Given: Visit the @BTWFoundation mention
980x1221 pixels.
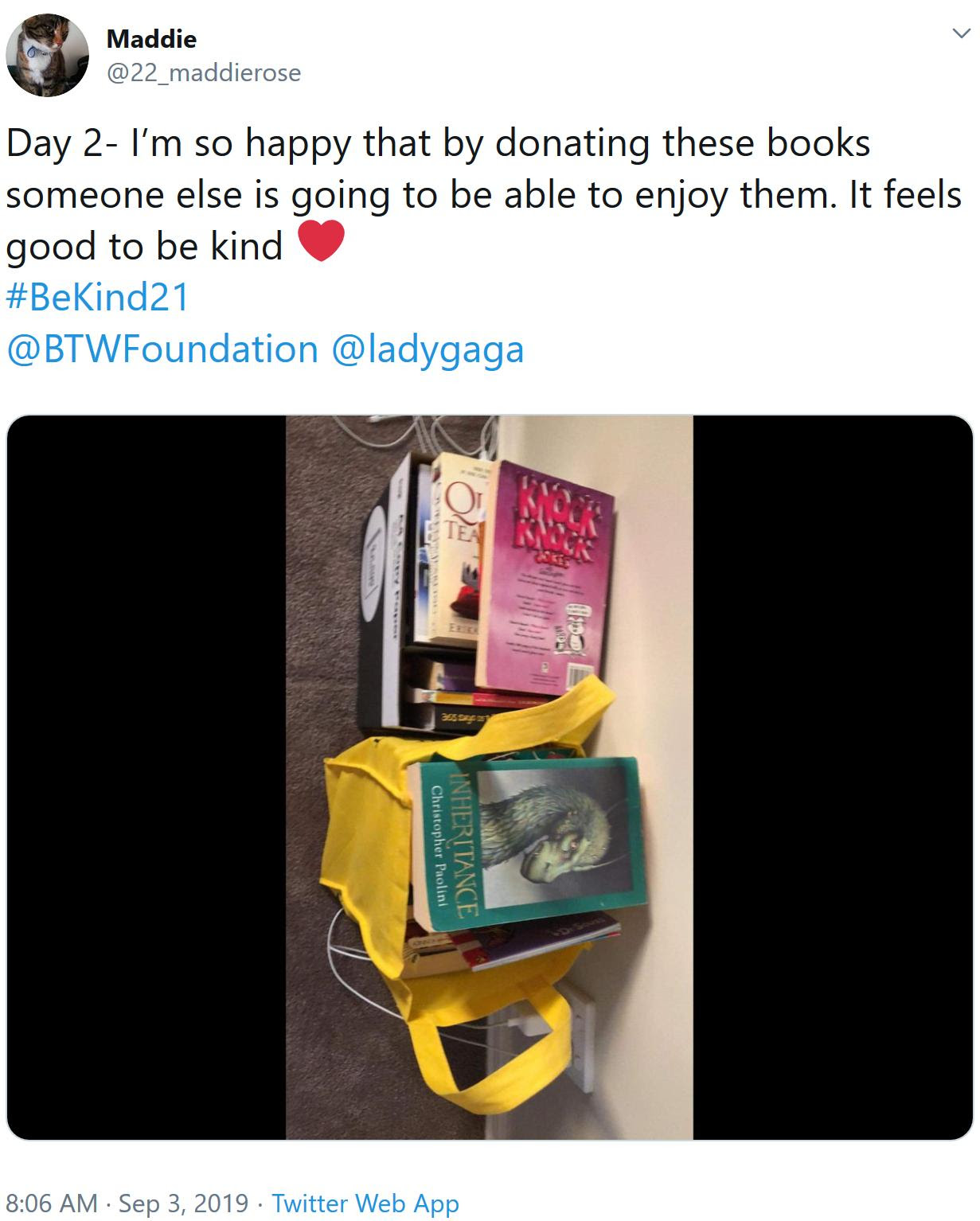Looking at the screenshot, I should (162, 349).
